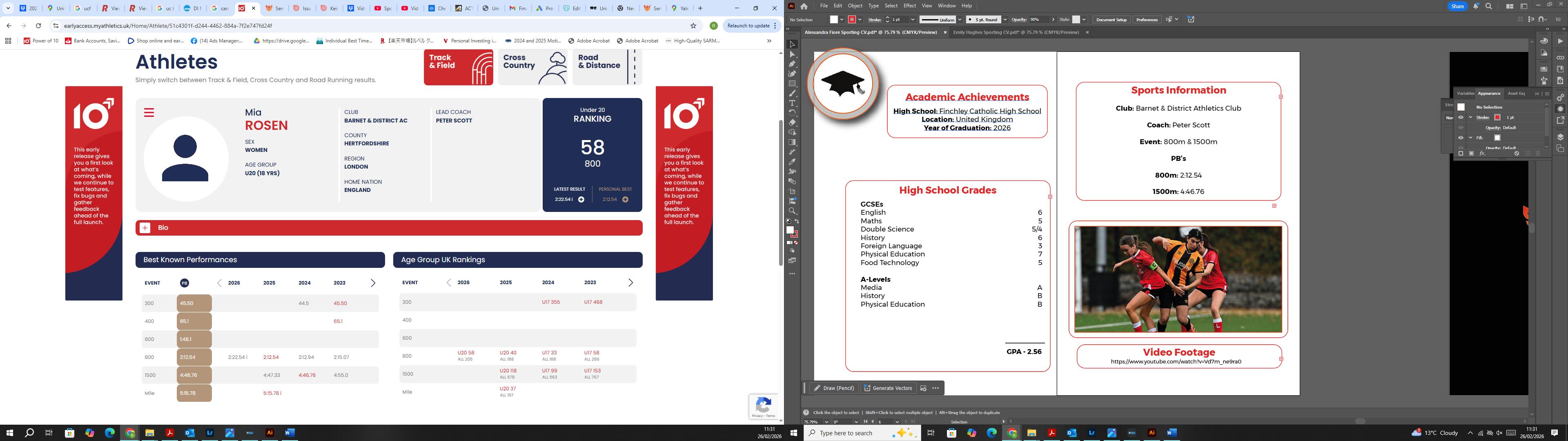The height and width of the screenshot is (441, 1568).
Task: Select the Gradient tool
Action: [x=792, y=142]
